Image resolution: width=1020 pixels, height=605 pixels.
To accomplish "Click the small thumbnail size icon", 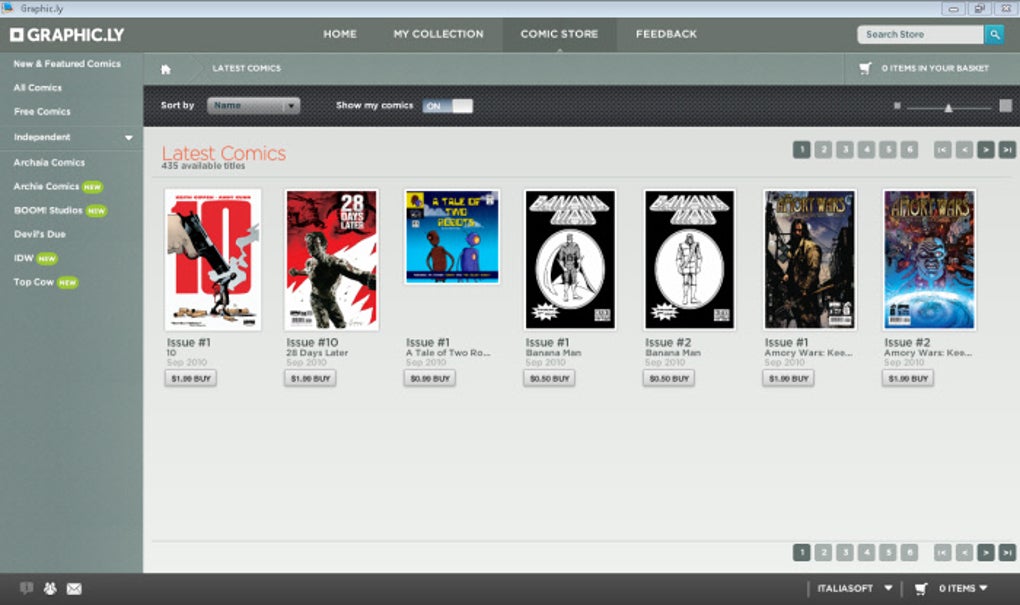I will [x=897, y=105].
